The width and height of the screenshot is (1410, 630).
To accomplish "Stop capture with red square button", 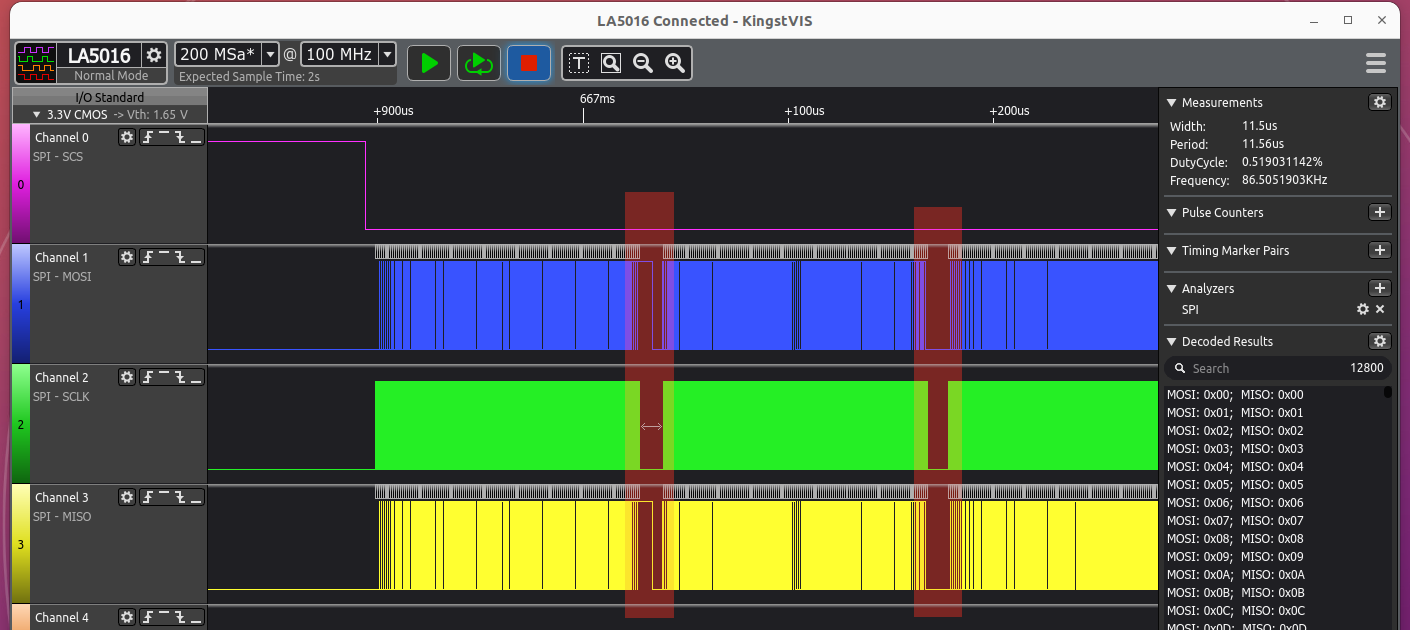I will [529, 63].
